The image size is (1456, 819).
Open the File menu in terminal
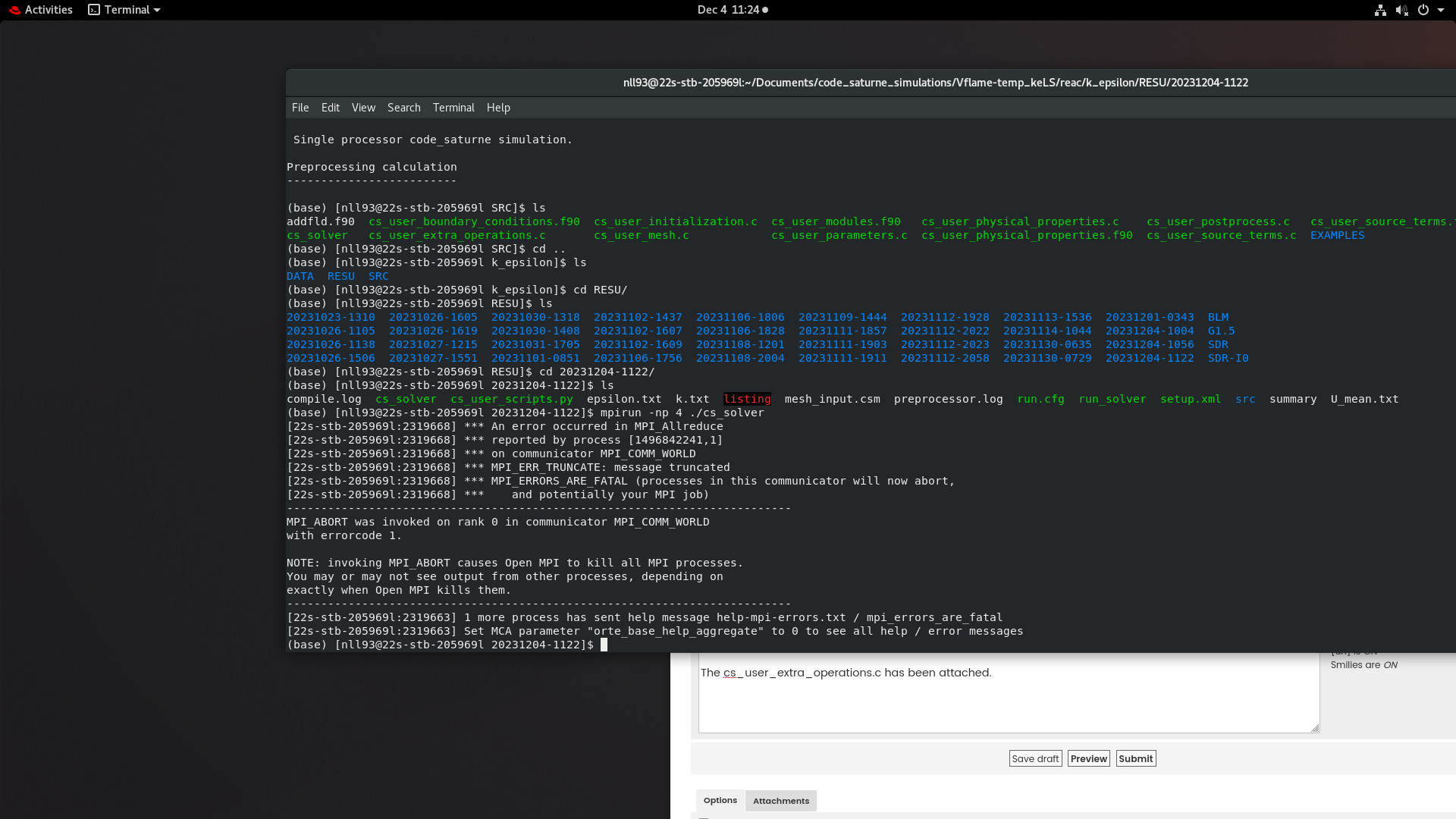coord(300,108)
